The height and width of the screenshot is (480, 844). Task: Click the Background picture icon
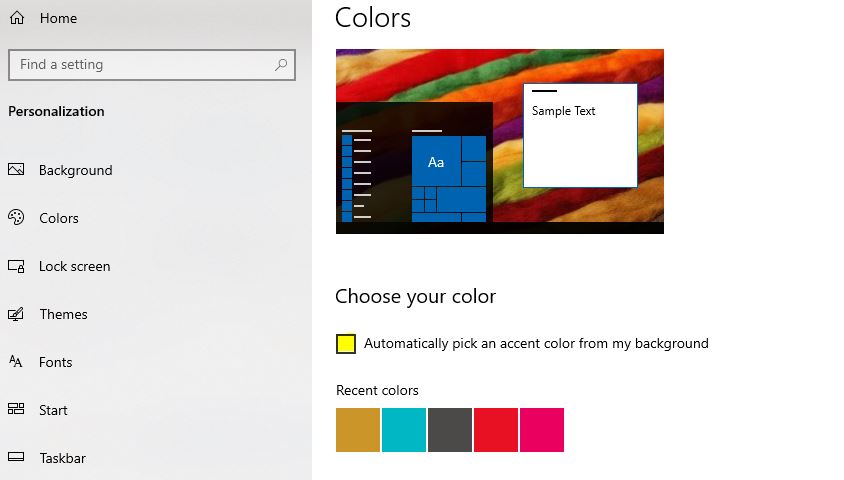point(16,170)
